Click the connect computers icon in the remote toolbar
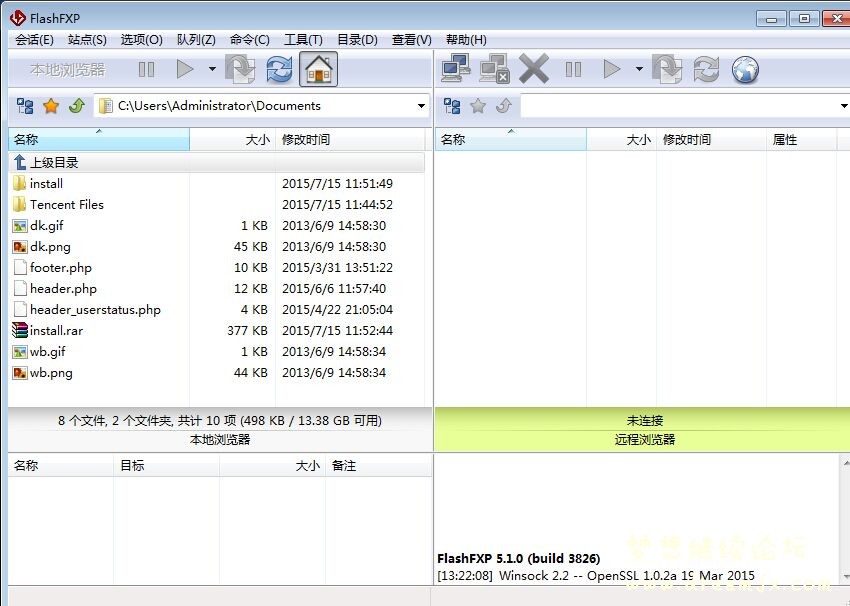This screenshot has width=850, height=606. pyautogui.click(x=455, y=69)
